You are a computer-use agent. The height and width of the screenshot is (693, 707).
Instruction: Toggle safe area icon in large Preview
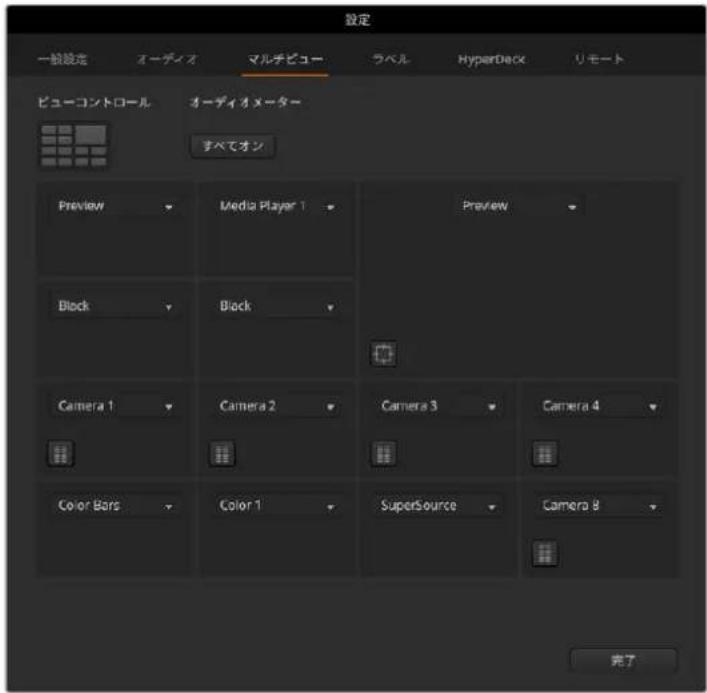coord(383,353)
